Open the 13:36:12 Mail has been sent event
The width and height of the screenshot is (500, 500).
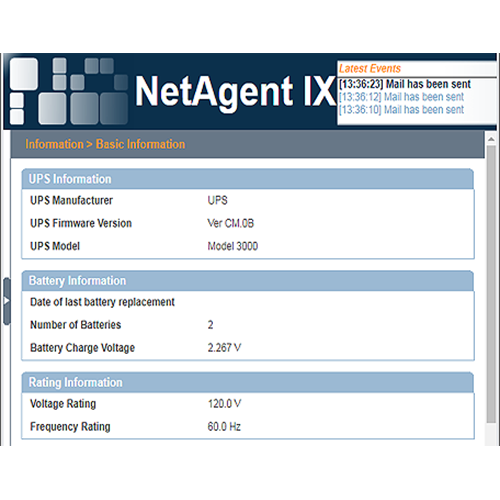(401, 97)
